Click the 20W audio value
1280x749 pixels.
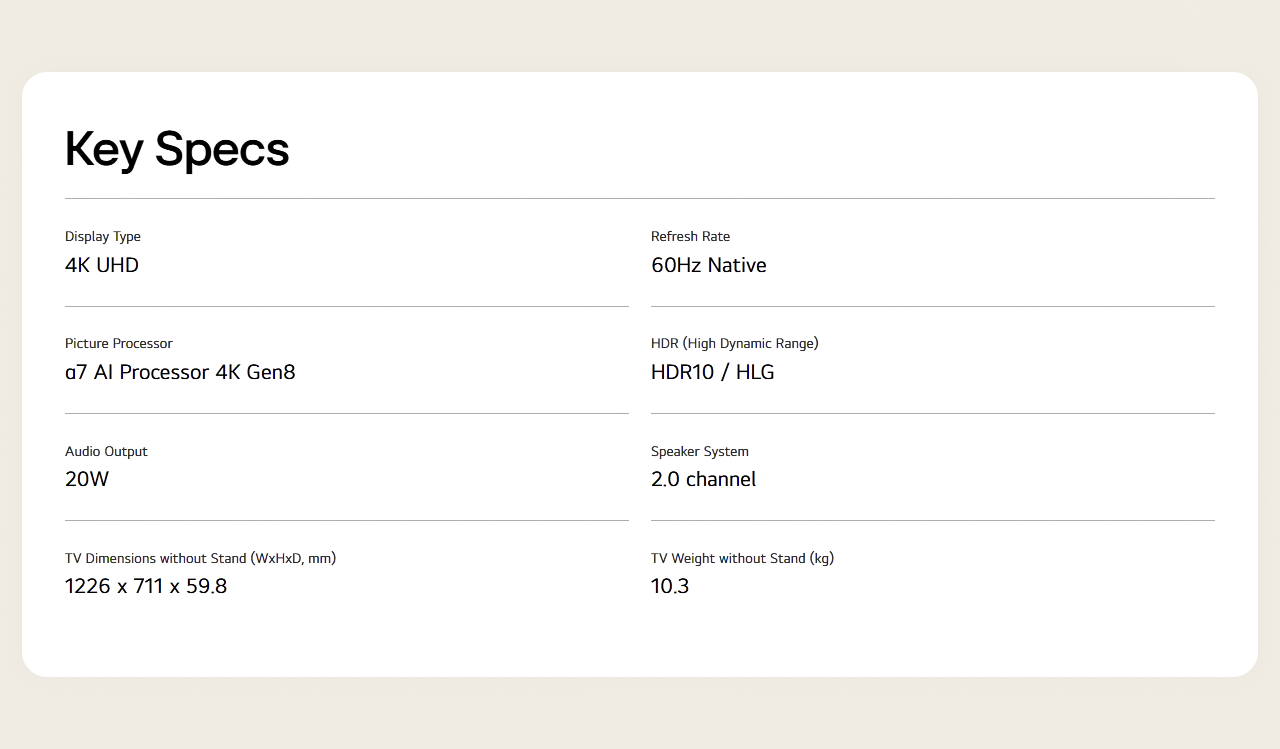(x=87, y=479)
